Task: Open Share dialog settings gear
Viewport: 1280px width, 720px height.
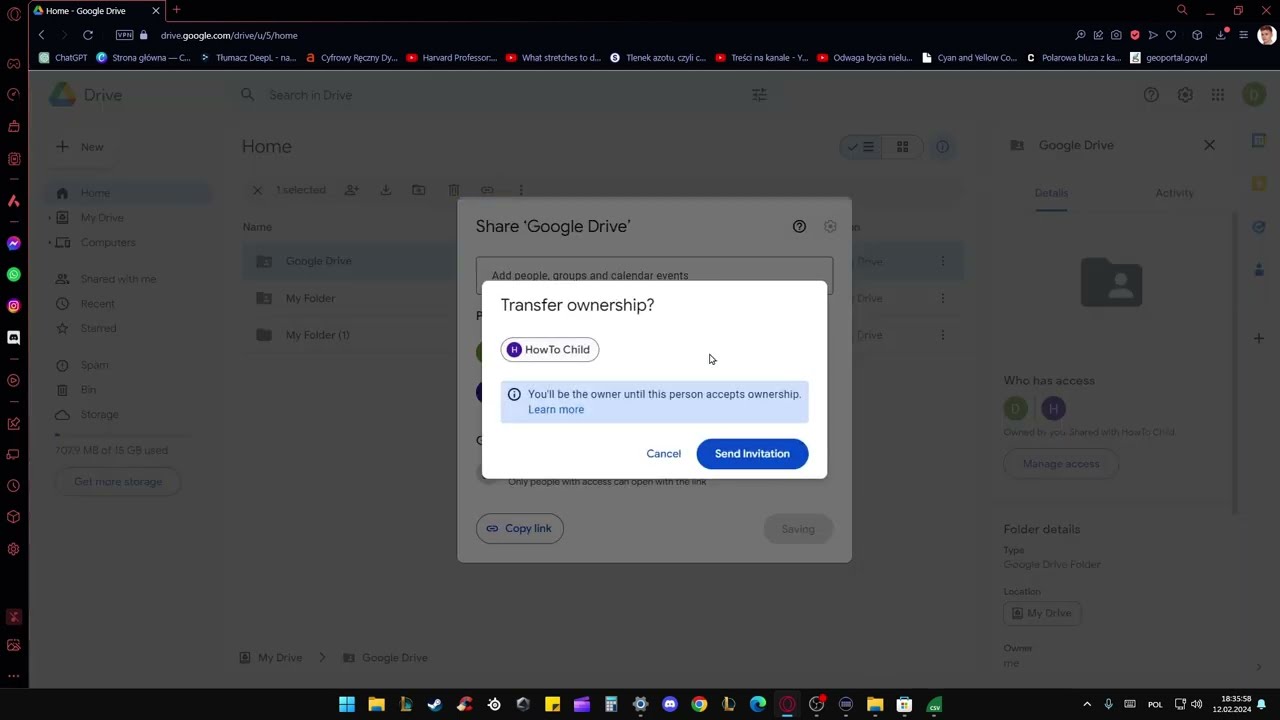Action: [830, 226]
